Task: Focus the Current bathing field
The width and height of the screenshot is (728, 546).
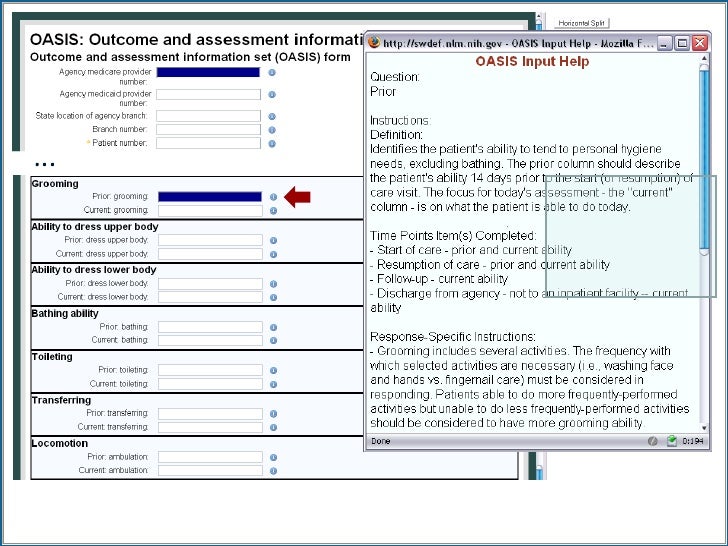Action: click(x=210, y=340)
